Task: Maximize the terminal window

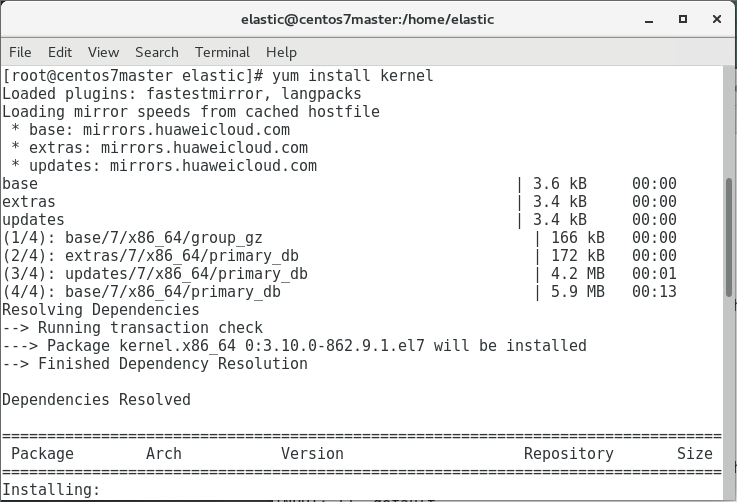Action: click(683, 19)
